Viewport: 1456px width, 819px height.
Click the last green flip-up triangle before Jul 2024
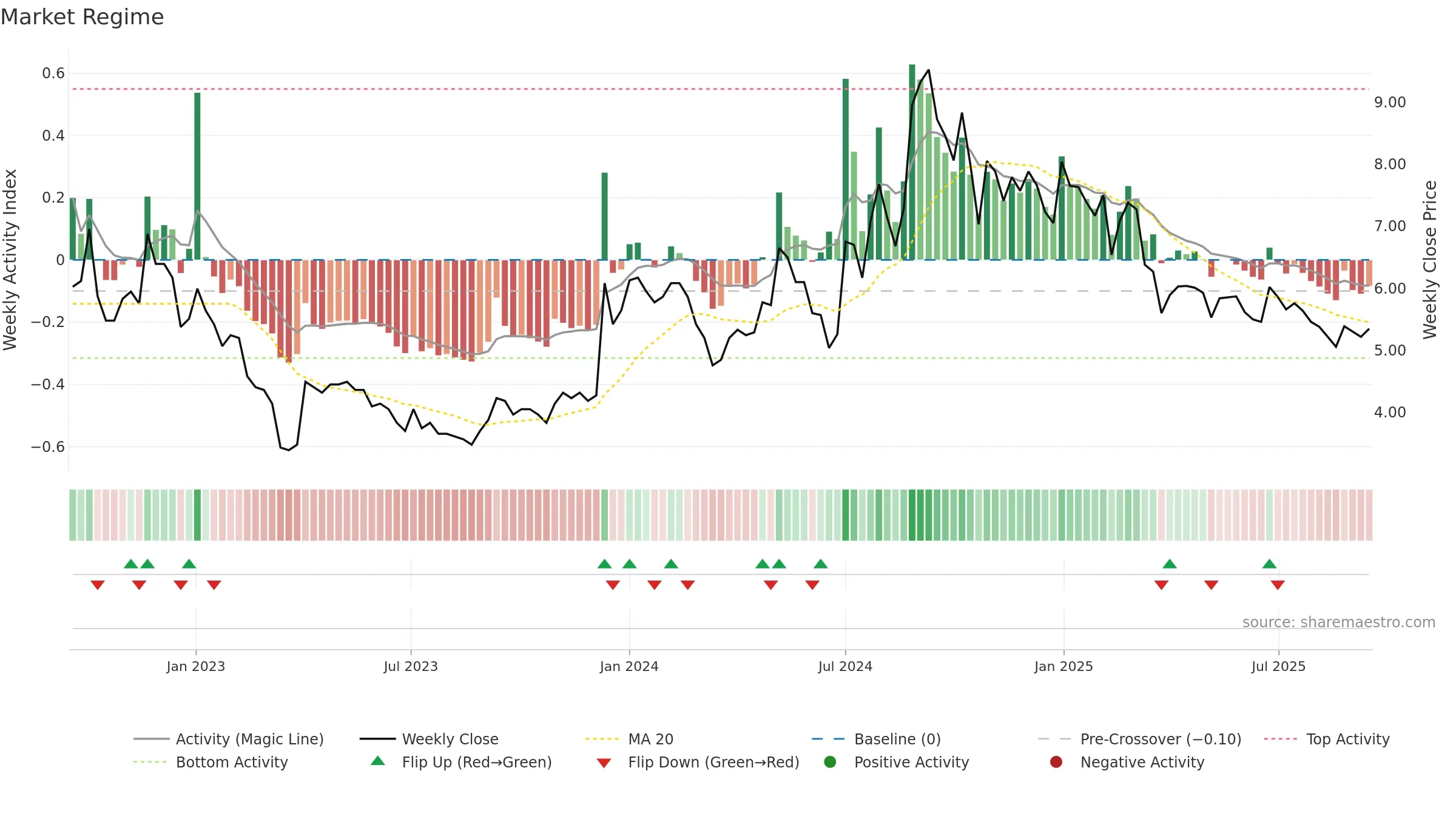point(821,564)
